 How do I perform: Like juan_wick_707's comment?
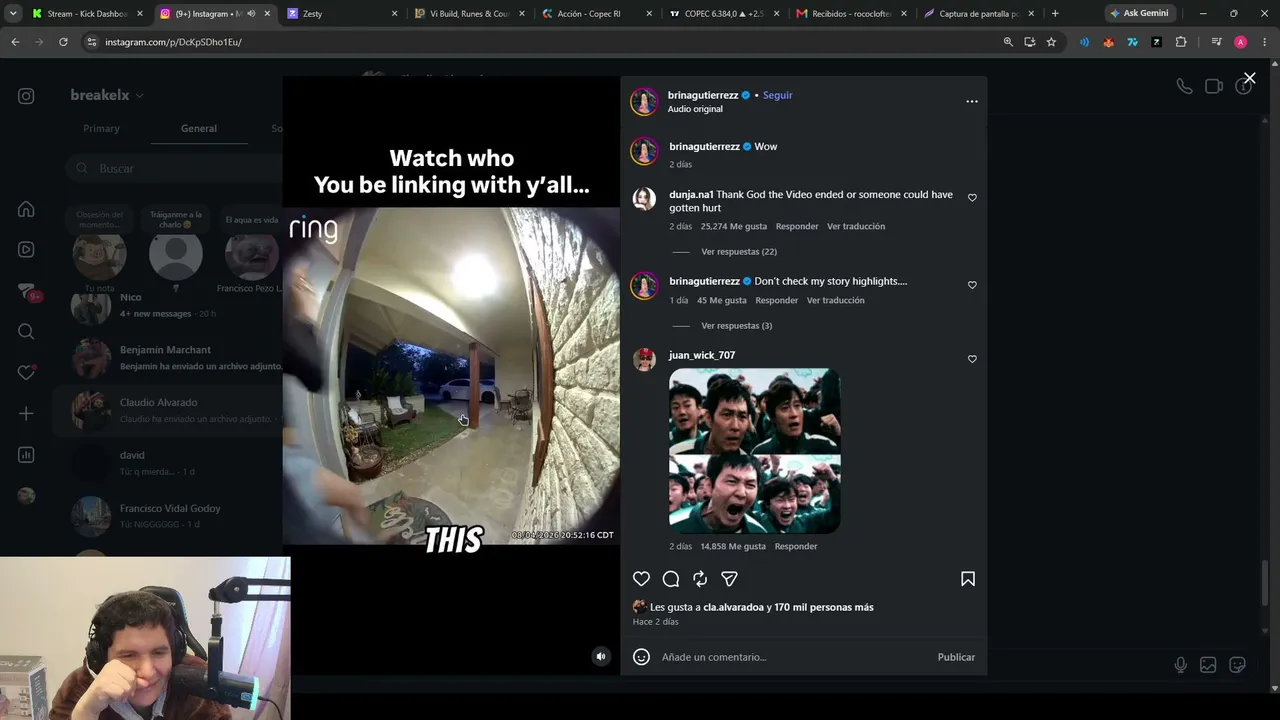coord(972,359)
